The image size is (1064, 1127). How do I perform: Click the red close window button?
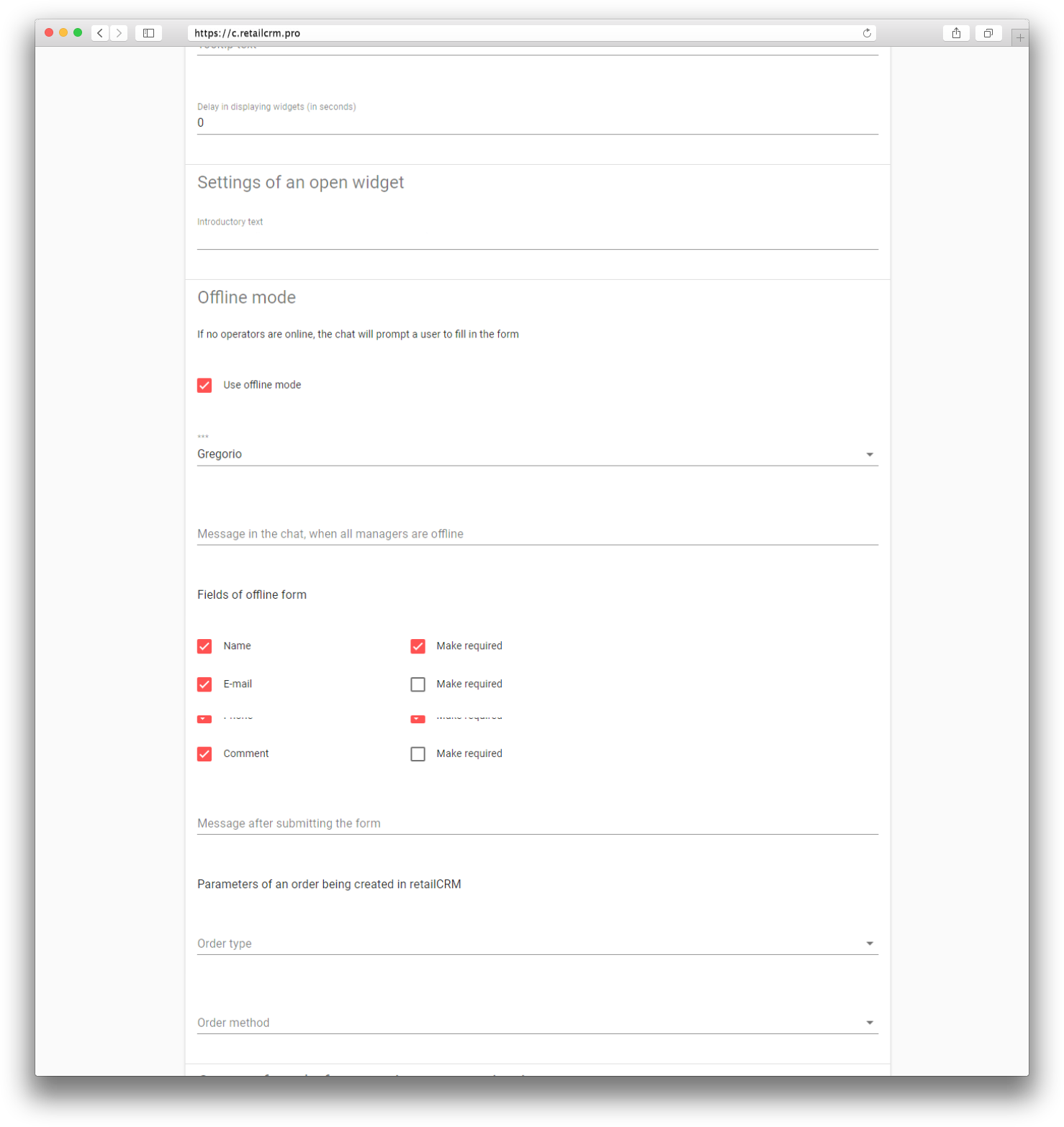coord(49,32)
